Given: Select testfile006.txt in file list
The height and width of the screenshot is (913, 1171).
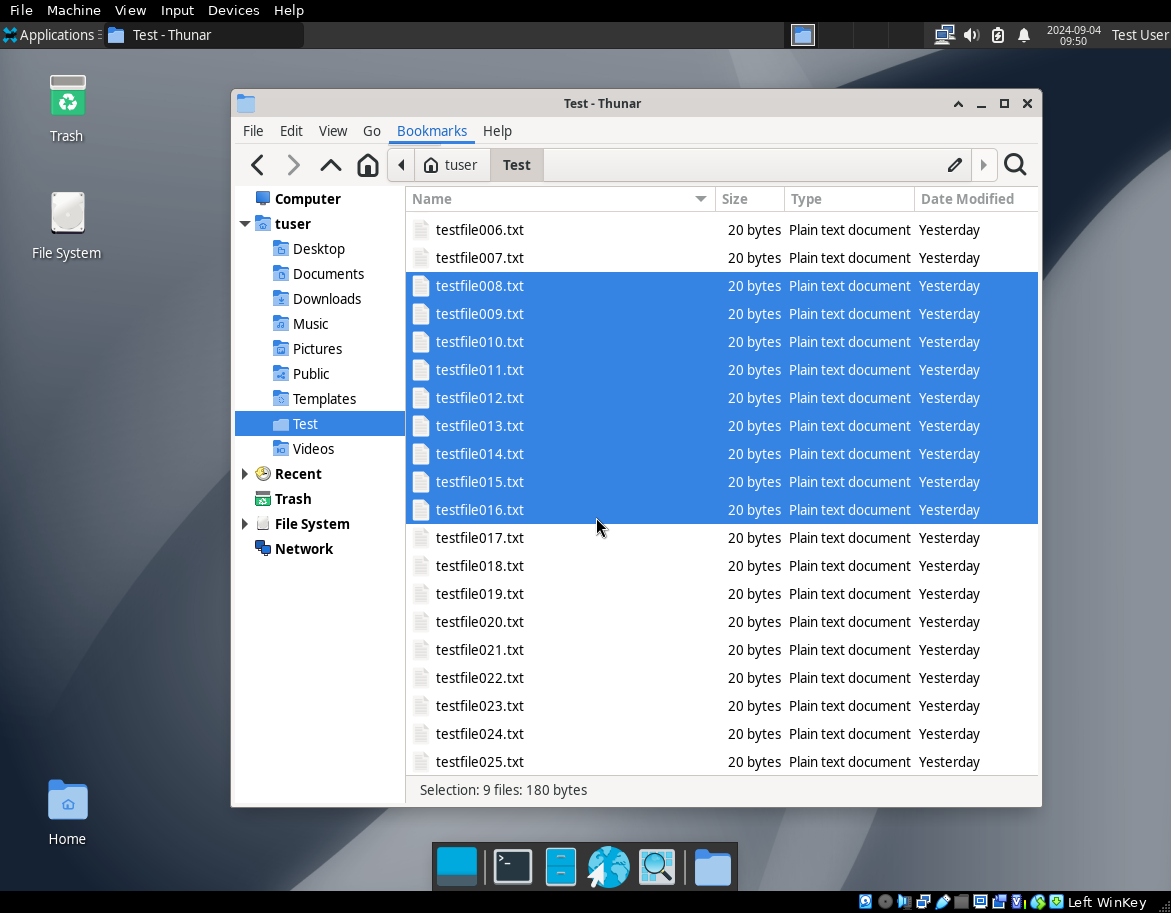Looking at the screenshot, I should (x=721, y=230).
